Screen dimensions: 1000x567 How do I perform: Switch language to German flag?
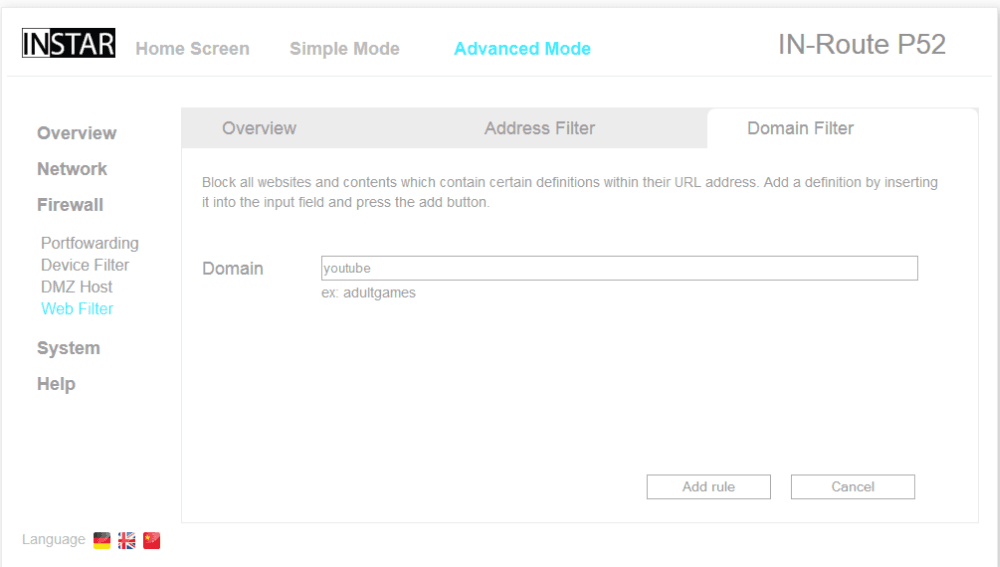pyautogui.click(x=102, y=540)
